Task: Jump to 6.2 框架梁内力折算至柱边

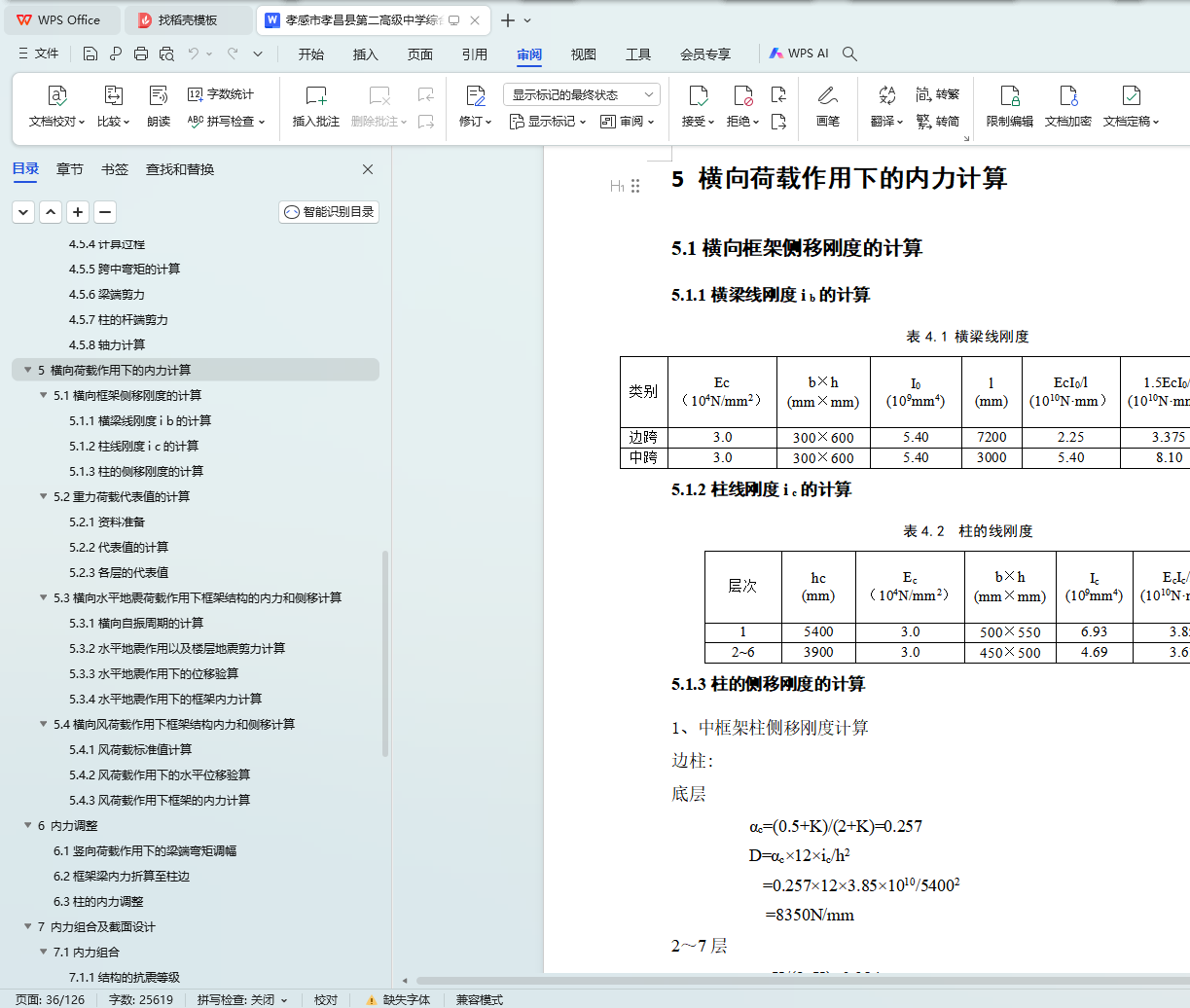Action: tap(122, 876)
